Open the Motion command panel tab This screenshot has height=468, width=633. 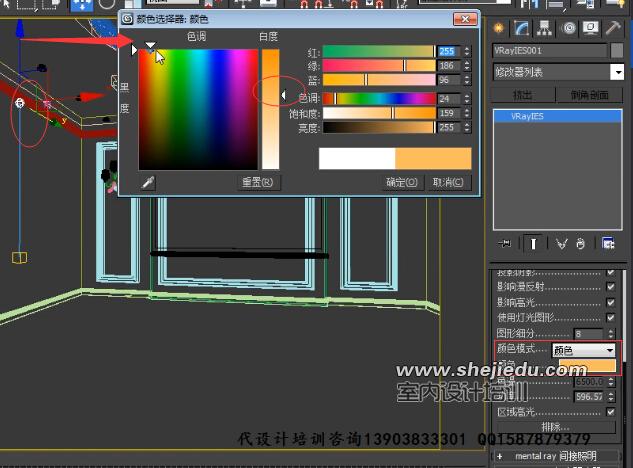pyautogui.click(x=569, y=27)
